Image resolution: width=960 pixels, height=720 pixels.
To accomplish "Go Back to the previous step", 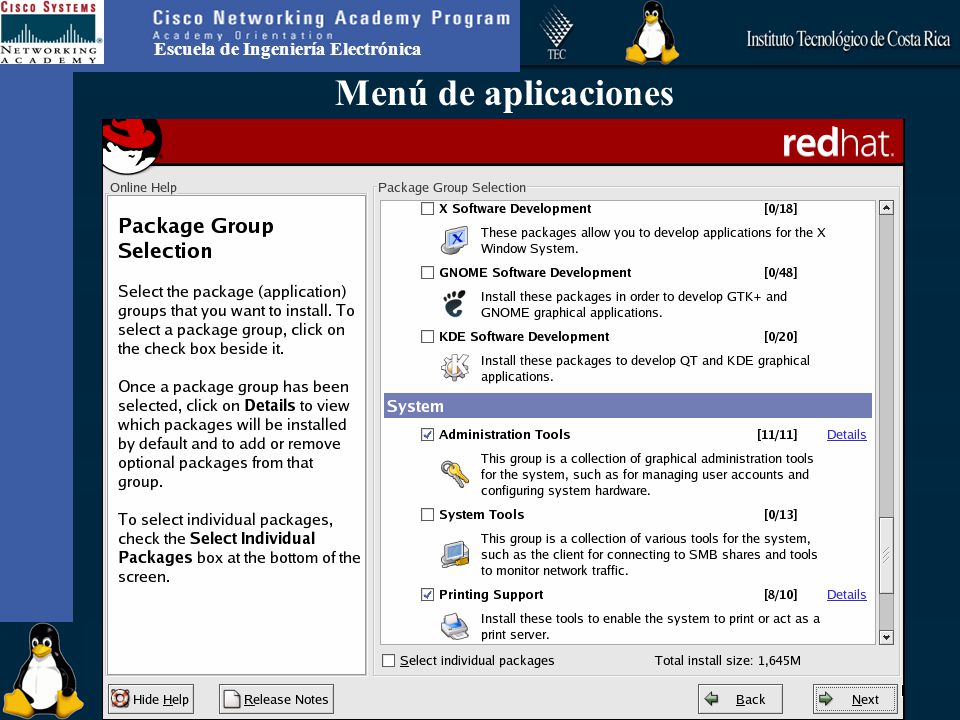I will 740,699.
